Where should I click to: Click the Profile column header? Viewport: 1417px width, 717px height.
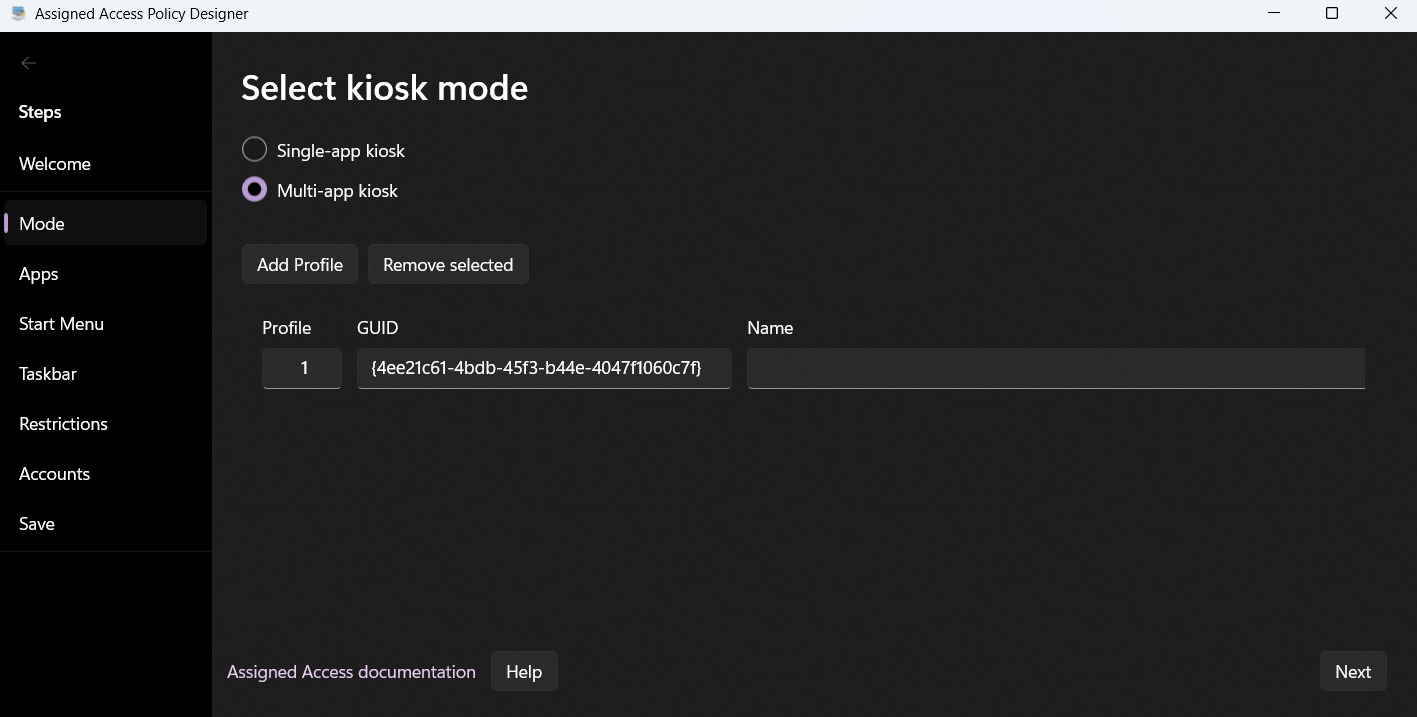(x=287, y=328)
